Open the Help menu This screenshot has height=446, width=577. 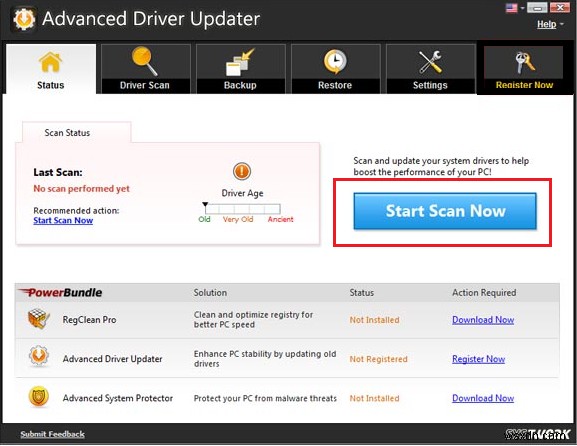click(x=546, y=24)
